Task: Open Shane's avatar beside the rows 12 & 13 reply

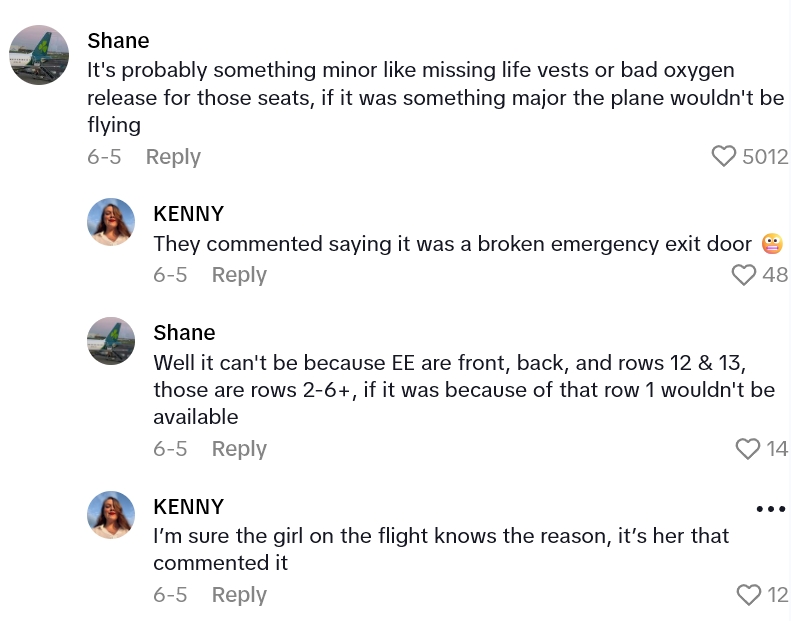Action: 111,341
